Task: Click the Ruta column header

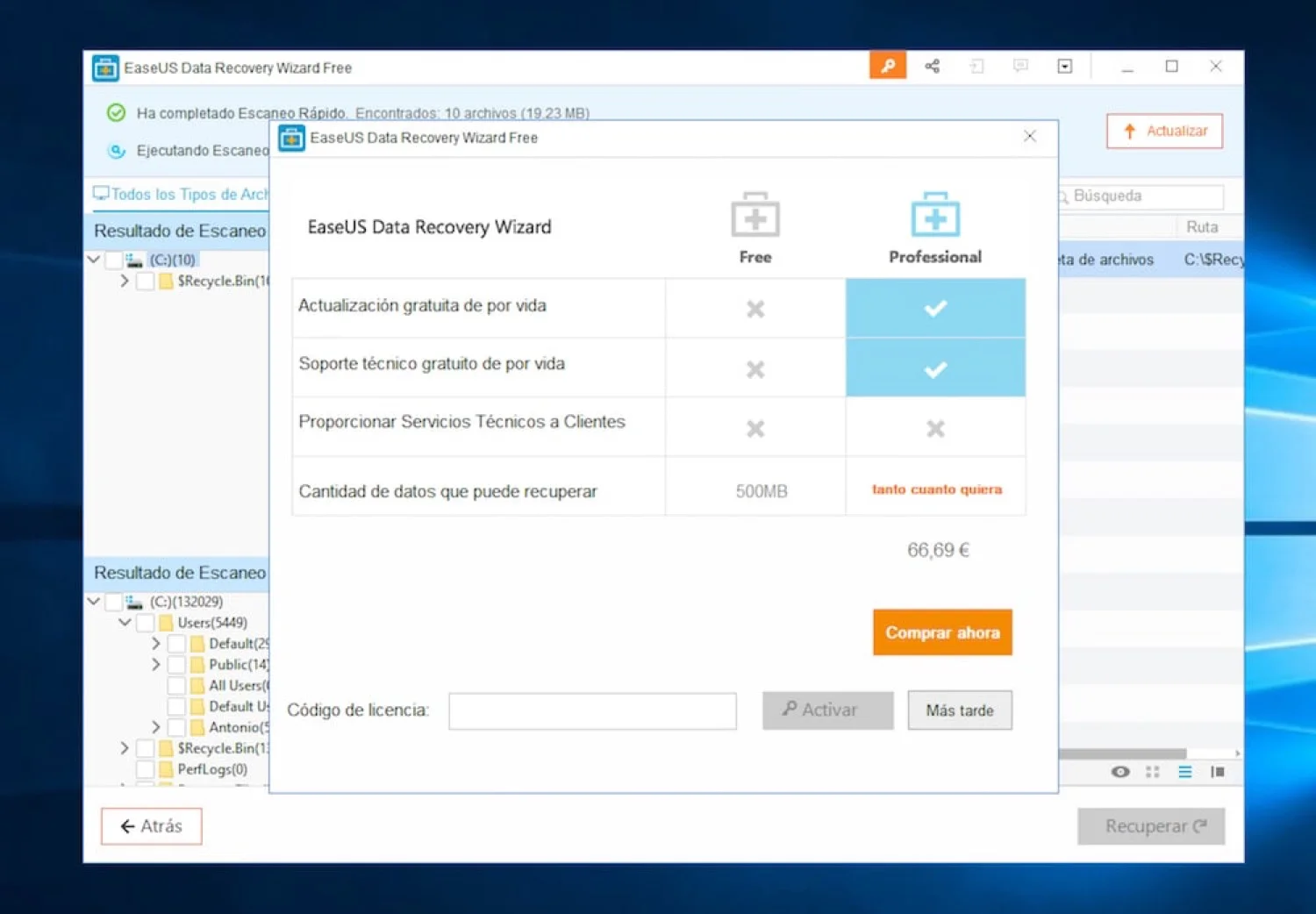Action: tap(1202, 226)
